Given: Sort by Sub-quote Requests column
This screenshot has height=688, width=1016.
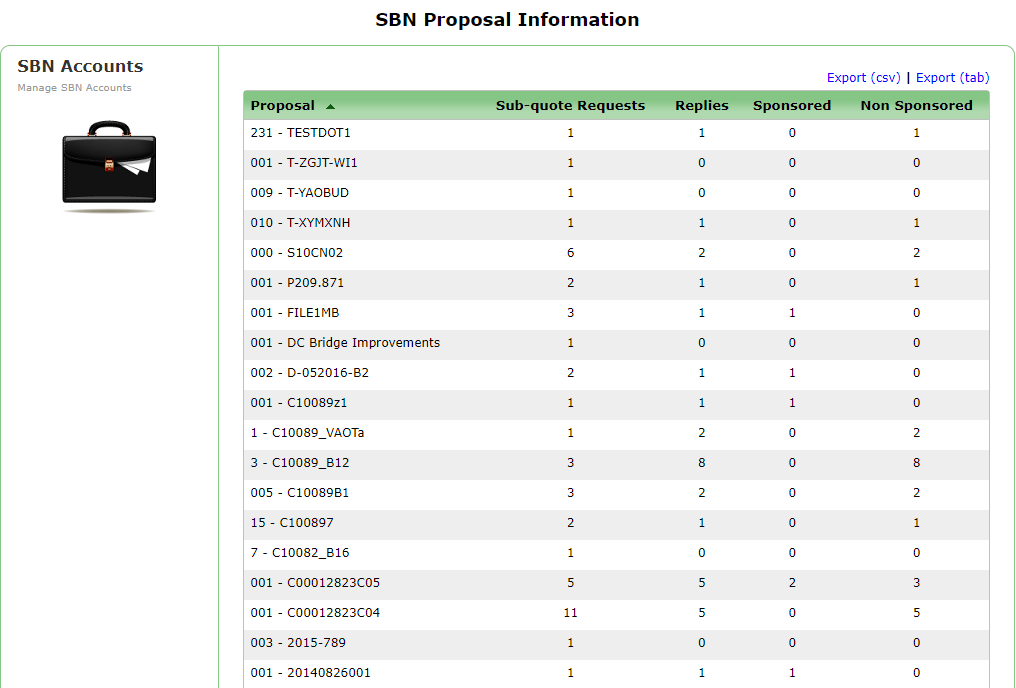Looking at the screenshot, I should coord(570,106).
